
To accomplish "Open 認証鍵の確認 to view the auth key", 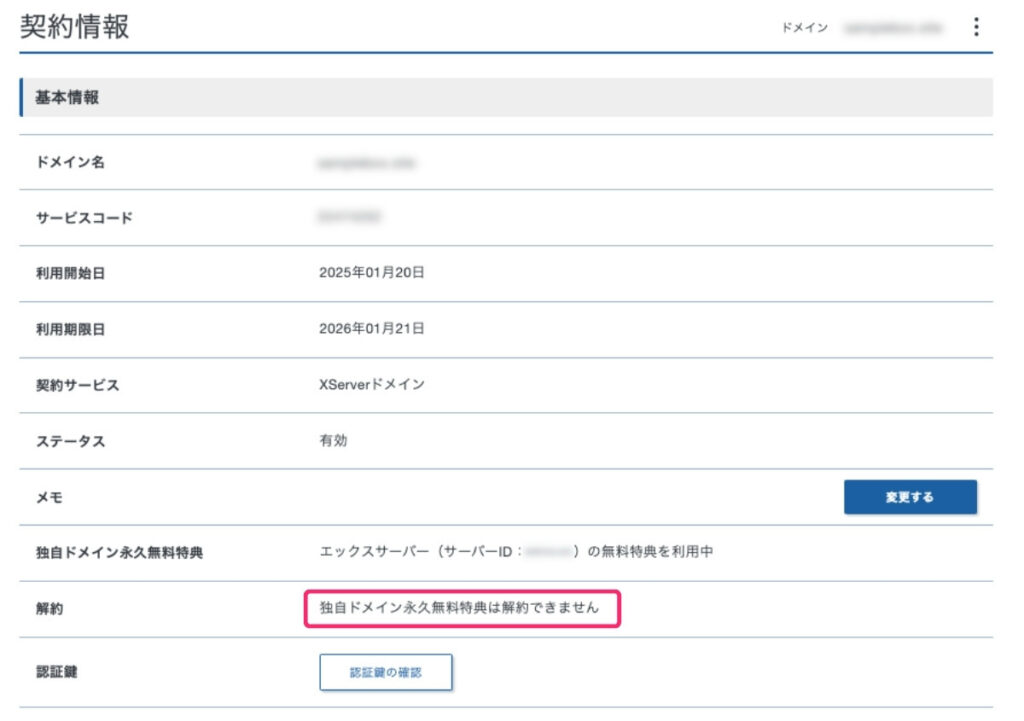I will [386, 672].
